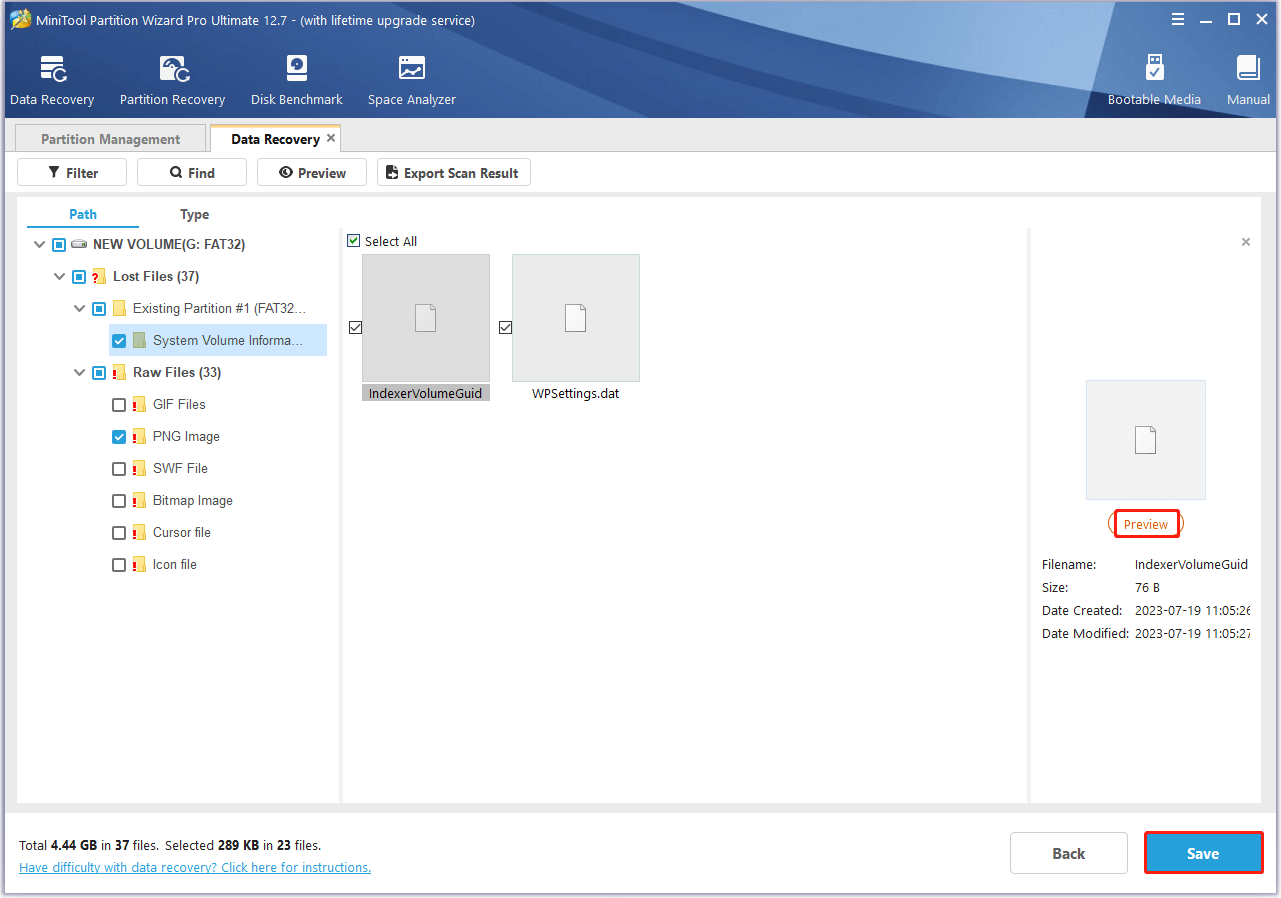Close the Data Recovery tab
1281x898 pixels.
[331, 138]
